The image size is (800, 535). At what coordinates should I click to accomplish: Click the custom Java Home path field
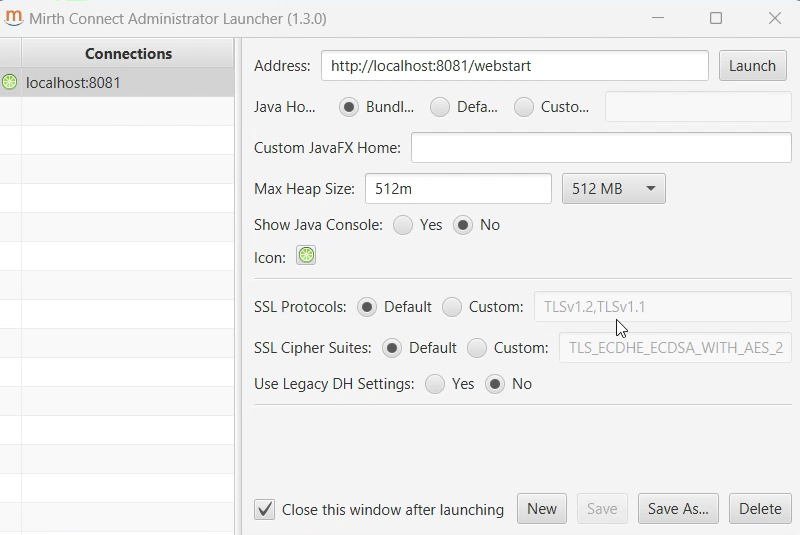698,107
